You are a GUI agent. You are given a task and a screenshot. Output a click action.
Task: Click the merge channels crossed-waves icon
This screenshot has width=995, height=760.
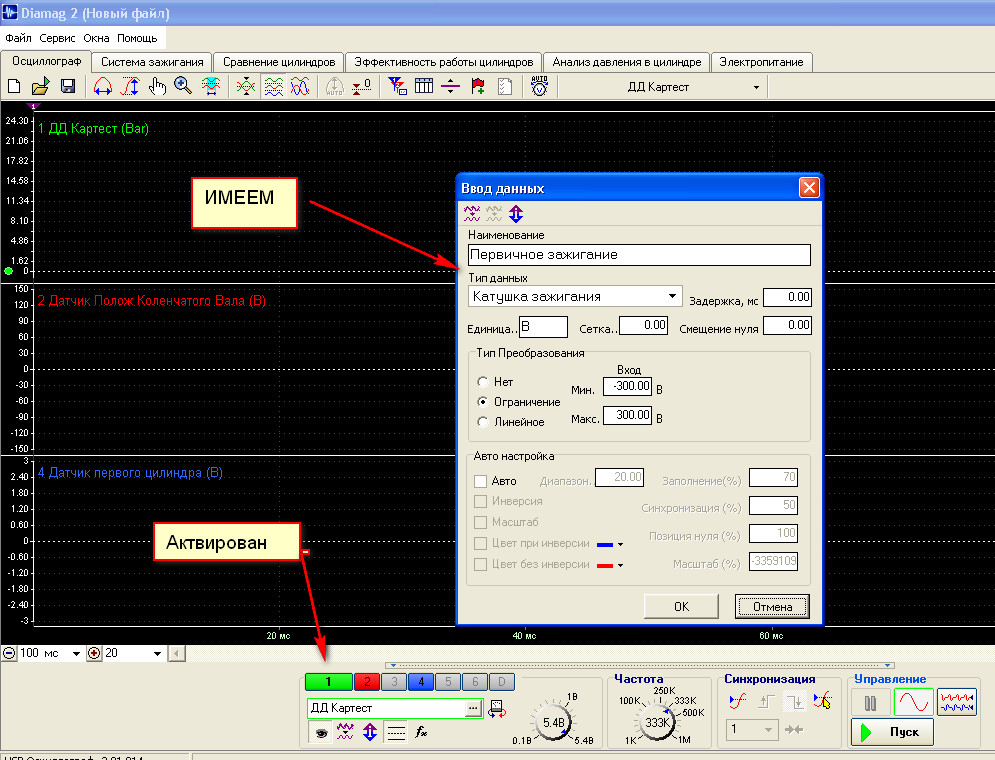pos(246,86)
